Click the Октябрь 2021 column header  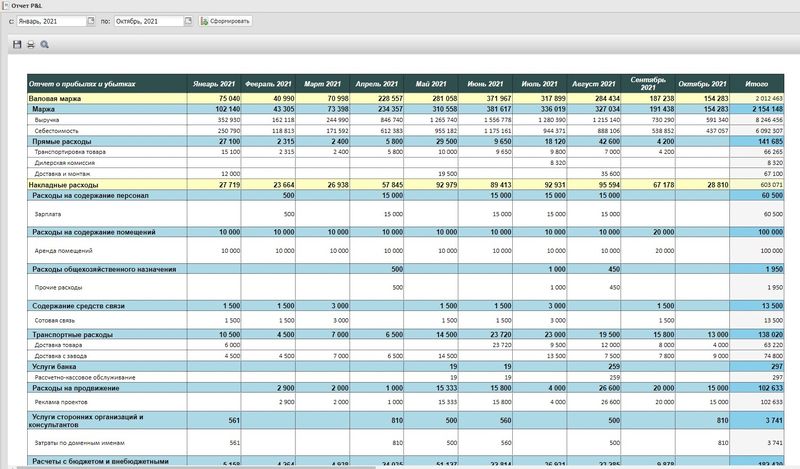point(703,84)
